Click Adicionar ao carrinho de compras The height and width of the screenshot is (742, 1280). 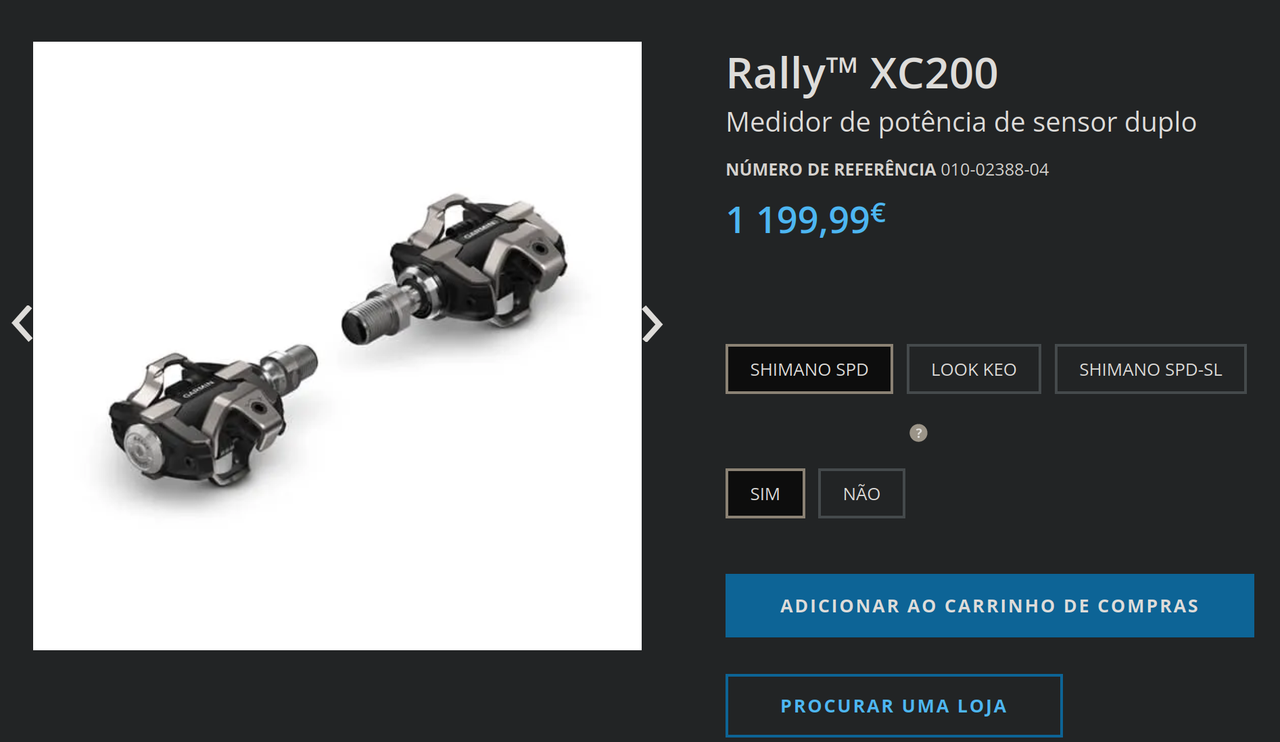point(989,606)
